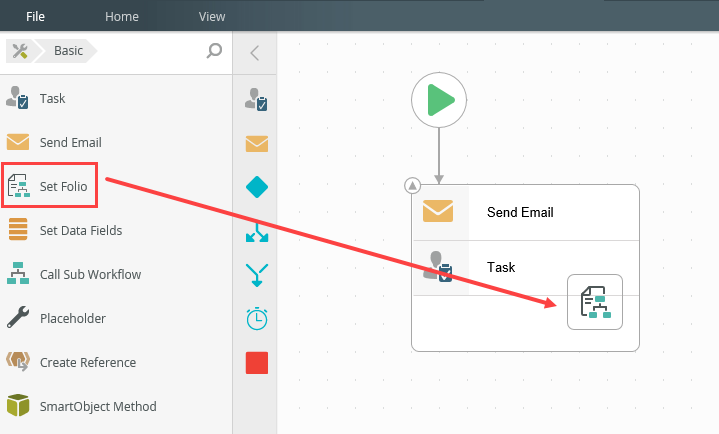Click the timer clock icon in strip

(257, 318)
